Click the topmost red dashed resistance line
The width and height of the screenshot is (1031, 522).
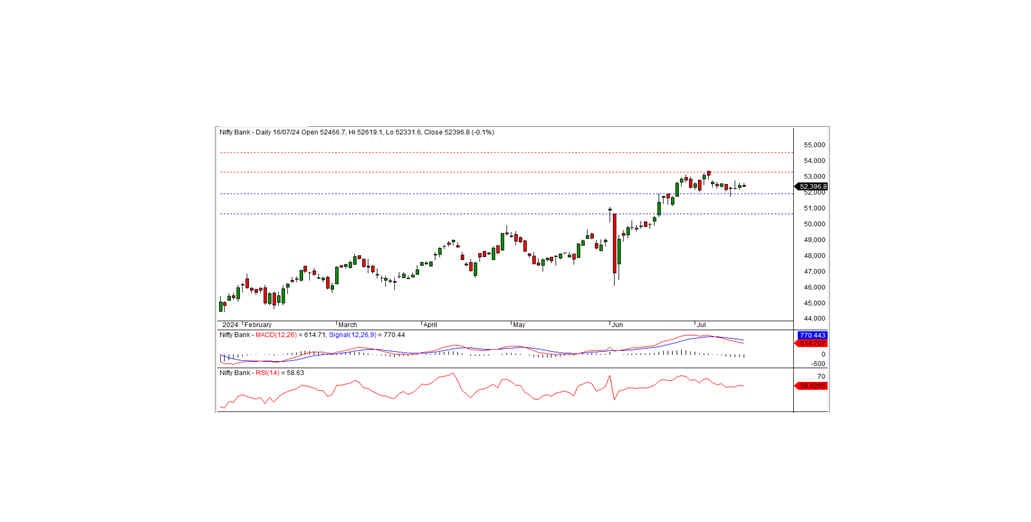click(x=500, y=153)
